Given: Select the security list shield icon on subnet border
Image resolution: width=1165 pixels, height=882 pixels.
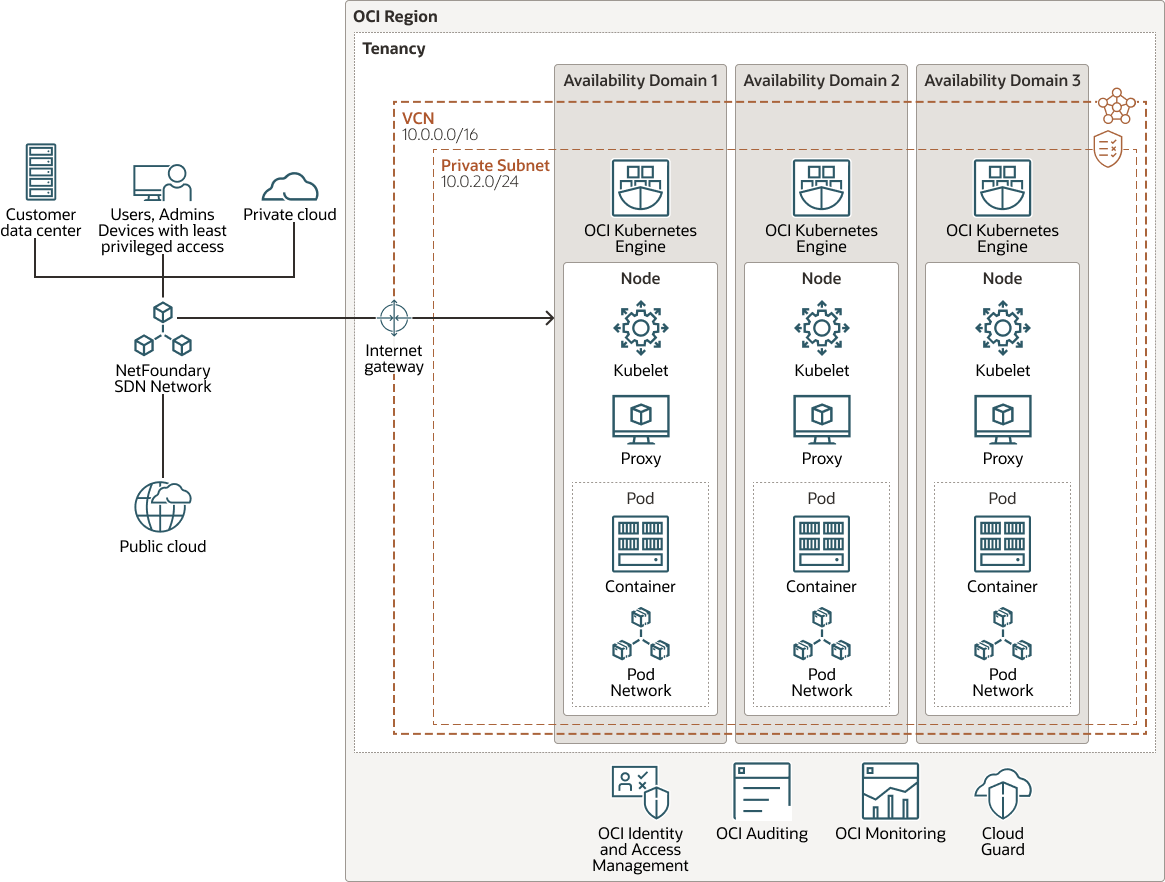Looking at the screenshot, I should (1108, 149).
